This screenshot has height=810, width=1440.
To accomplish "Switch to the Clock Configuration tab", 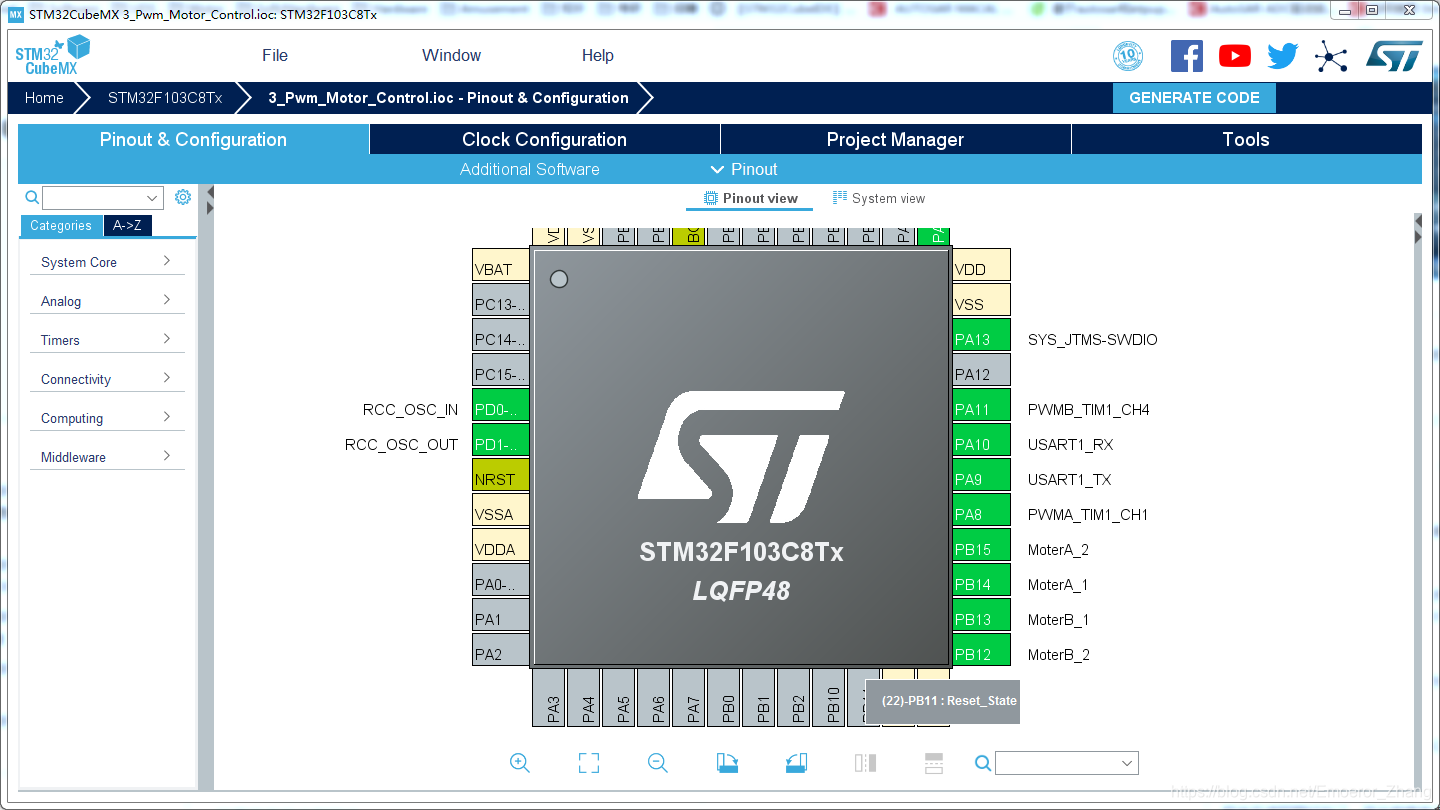I will [x=545, y=139].
